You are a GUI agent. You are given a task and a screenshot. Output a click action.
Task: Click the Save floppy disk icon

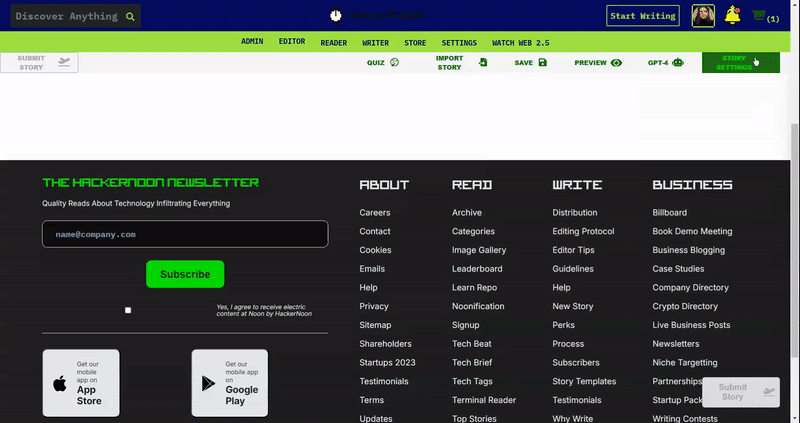point(542,62)
